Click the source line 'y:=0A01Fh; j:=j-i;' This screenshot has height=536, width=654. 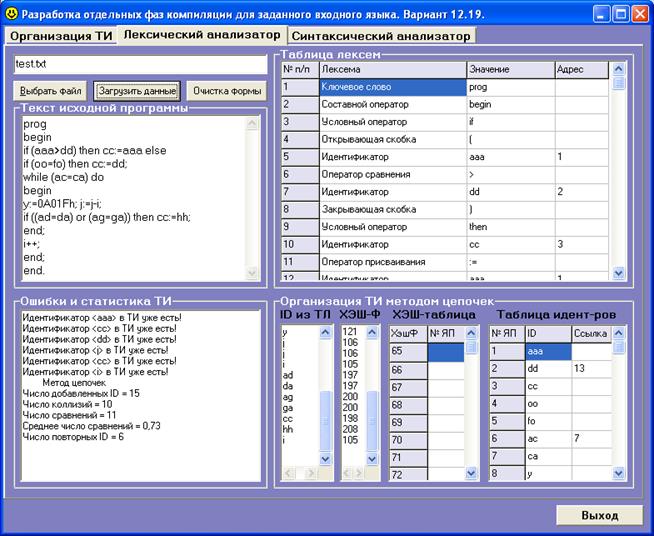(x=62, y=204)
